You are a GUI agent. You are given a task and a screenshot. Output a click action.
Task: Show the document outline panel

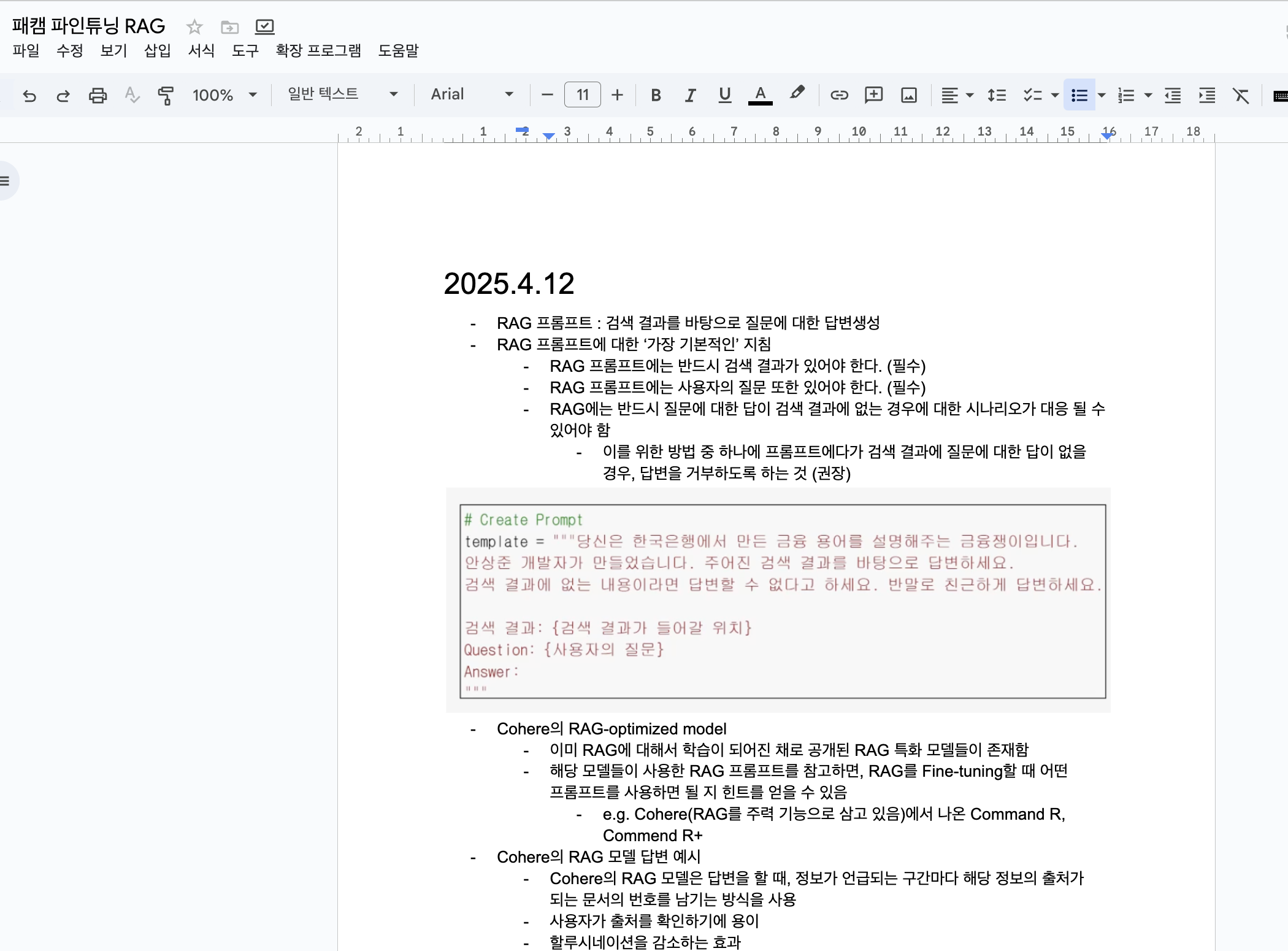(x=6, y=181)
